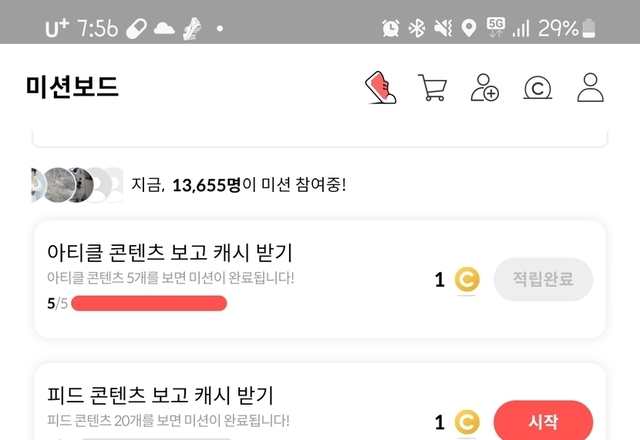
Task: Tap the location icon in status bar
Action: click(469, 28)
